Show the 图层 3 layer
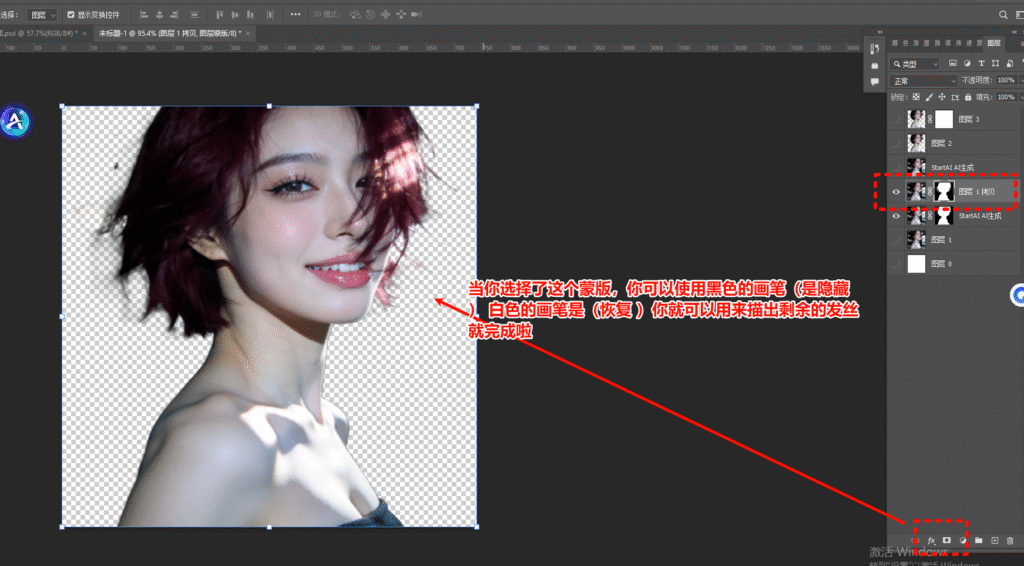This screenshot has height=566, width=1024. [x=896, y=119]
